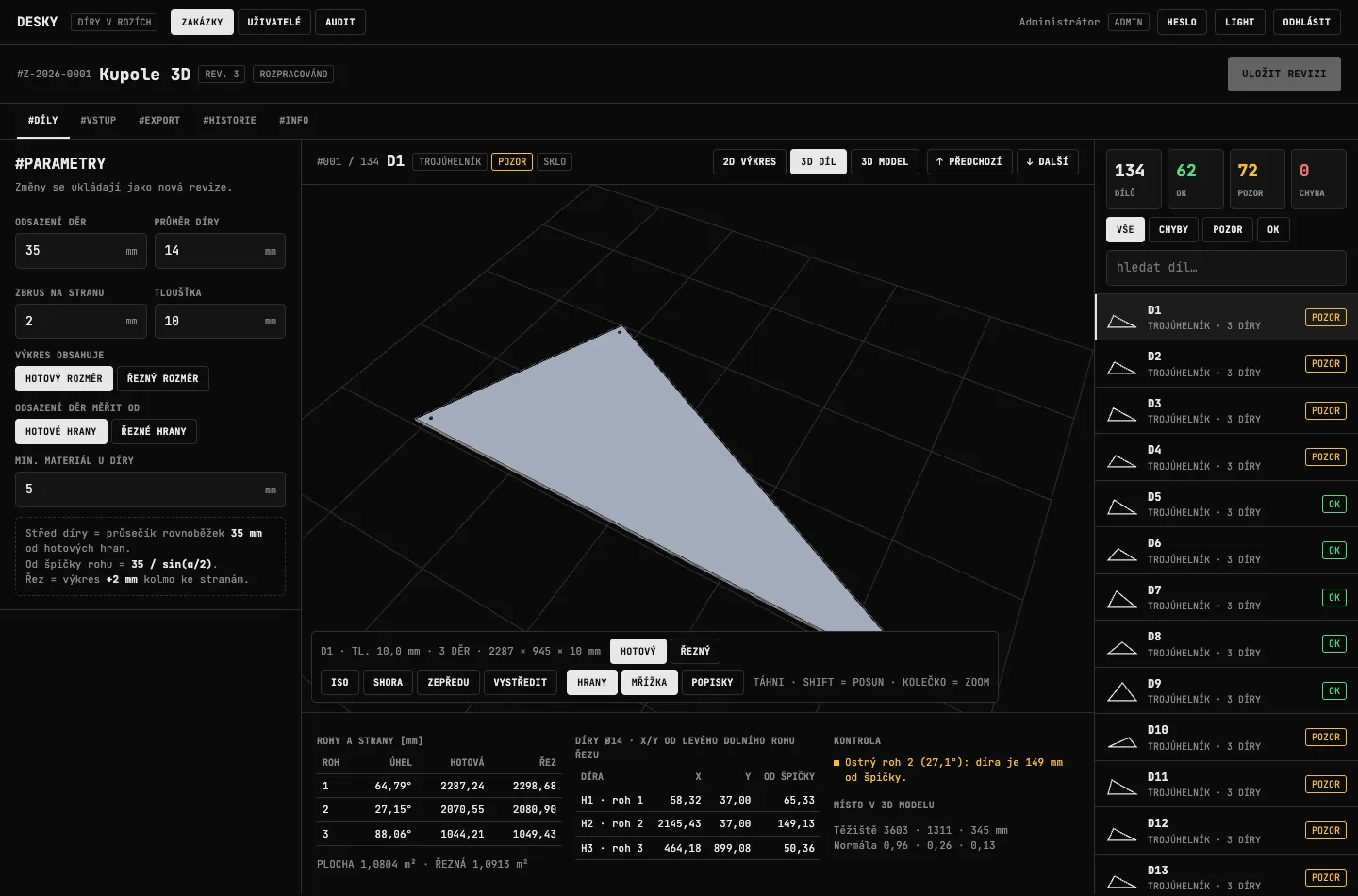Select Řezný rozměr drawing option
The height and width of the screenshot is (896, 1358).
(163, 378)
